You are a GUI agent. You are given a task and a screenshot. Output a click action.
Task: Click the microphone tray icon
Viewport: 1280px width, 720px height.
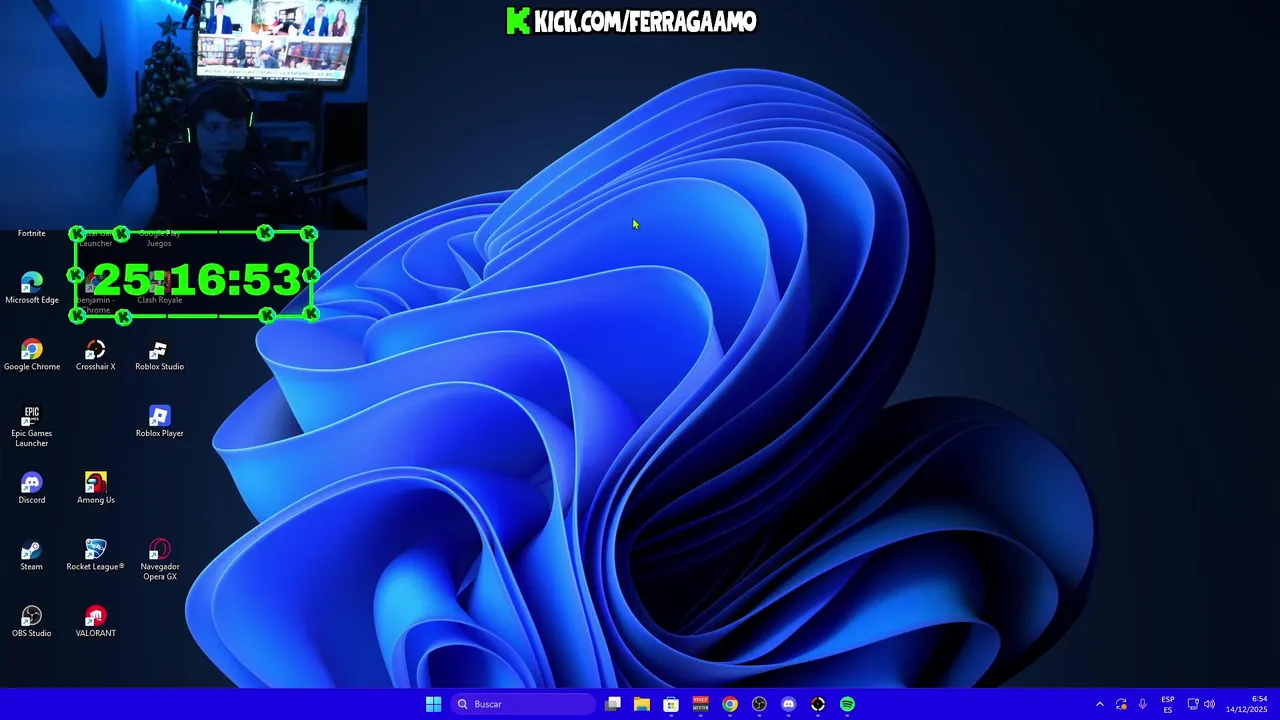point(1142,704)
